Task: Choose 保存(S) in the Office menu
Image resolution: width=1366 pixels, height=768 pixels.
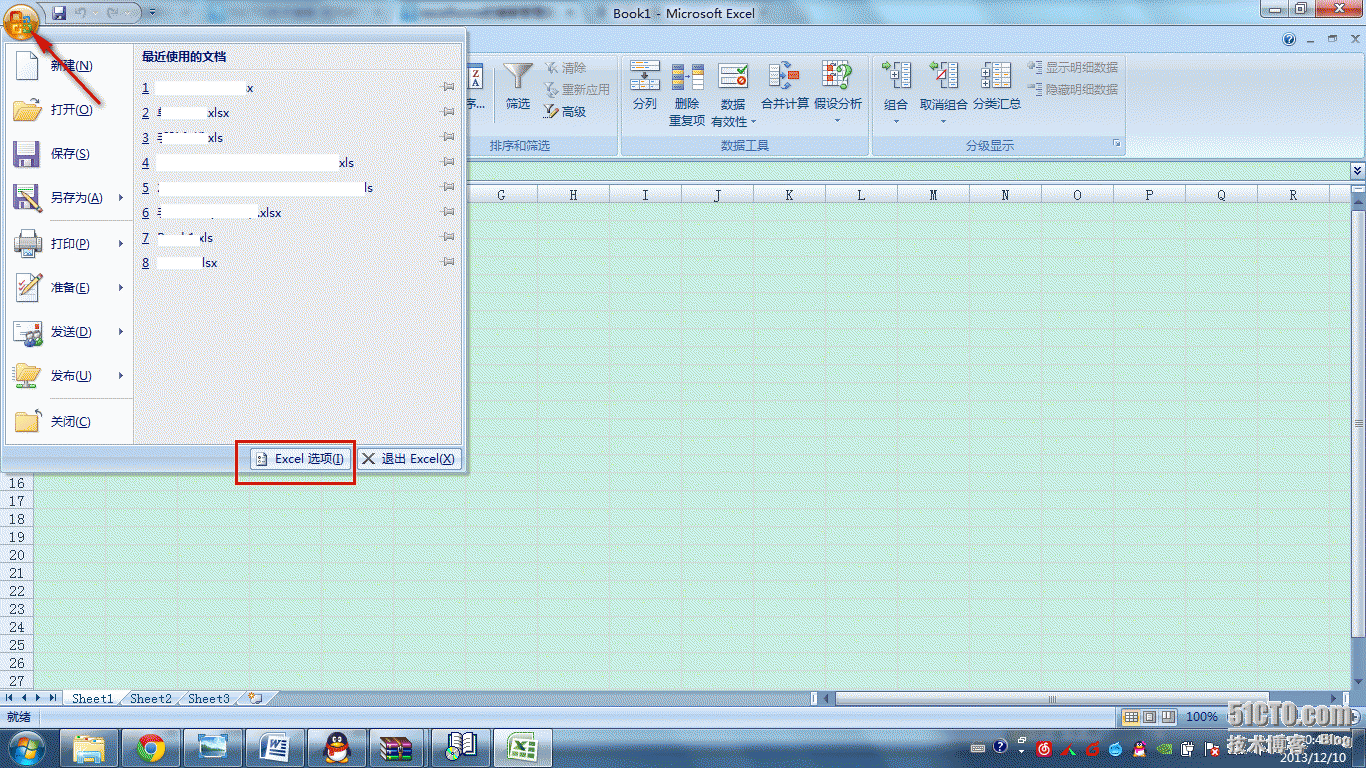Action: pos(68,154)
